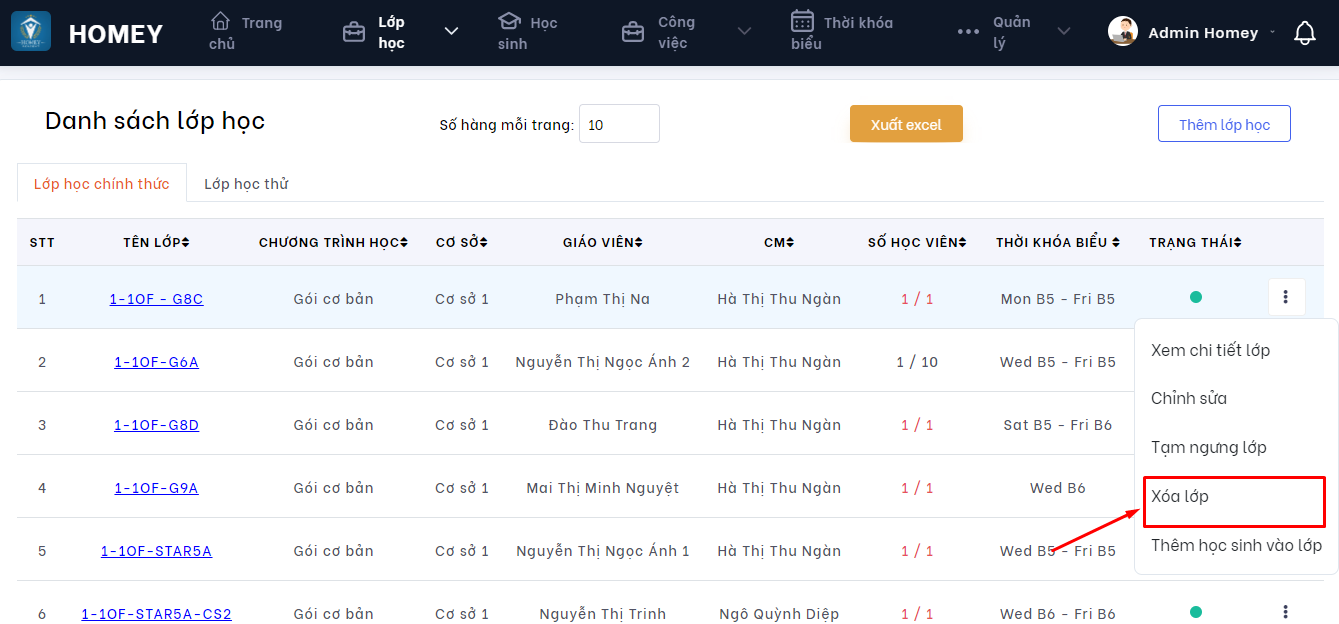Click the rows per page input field
The image size is (1339, 624).
[x=619, y=124]
